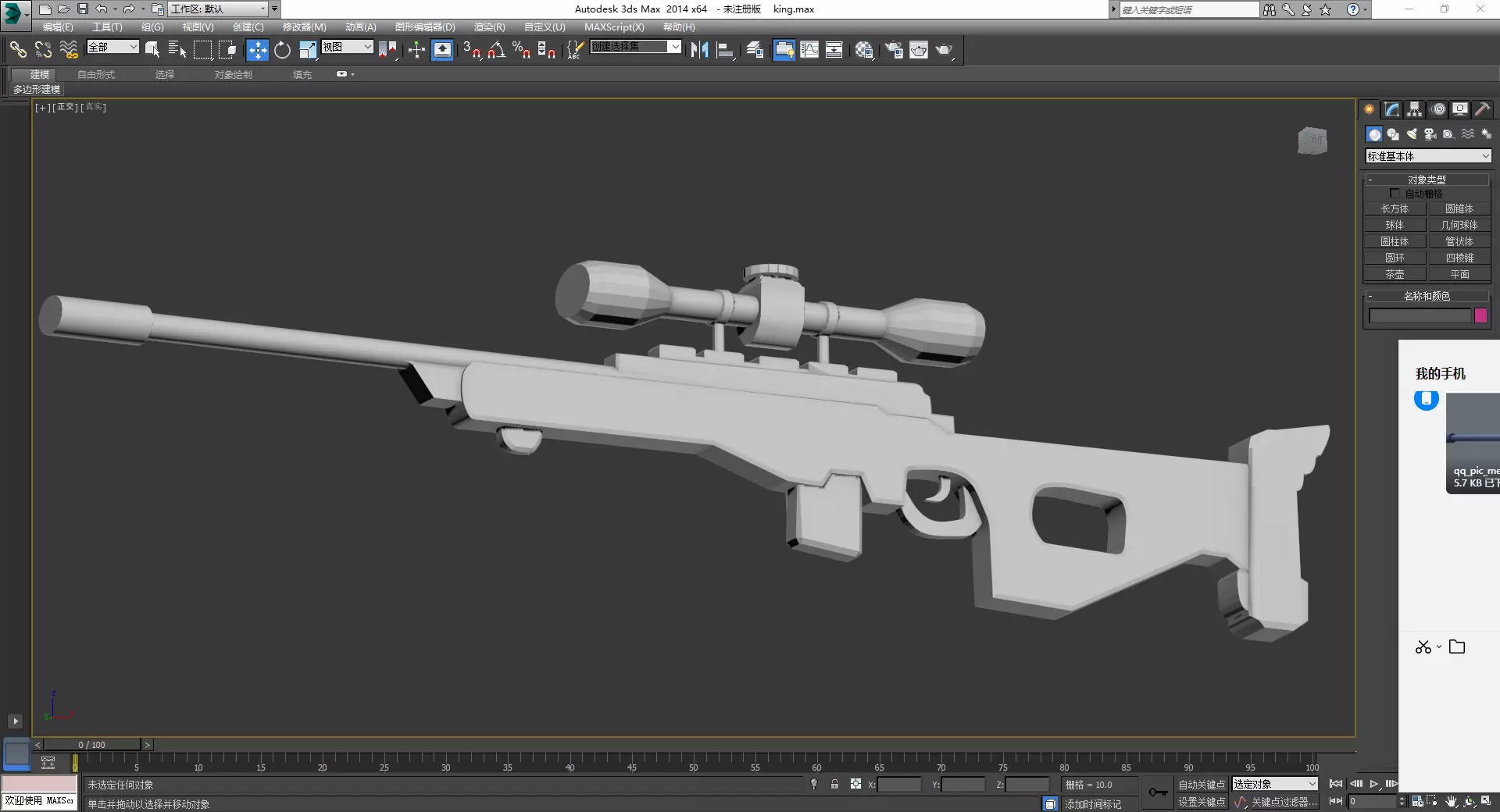Click the Mirror tool icon

(699, 50)
